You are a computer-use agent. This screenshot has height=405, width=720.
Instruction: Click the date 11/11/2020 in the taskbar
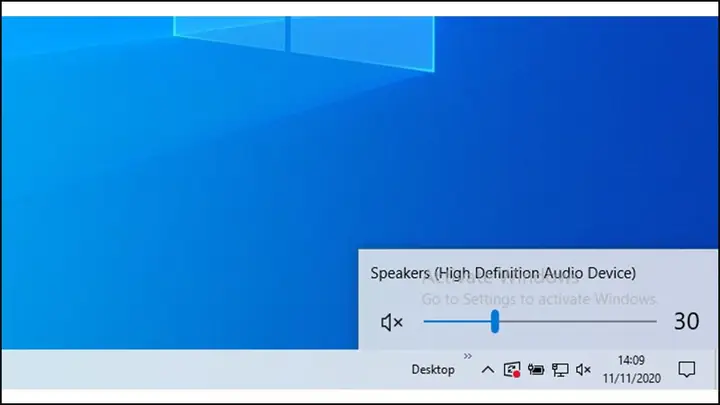631,378
